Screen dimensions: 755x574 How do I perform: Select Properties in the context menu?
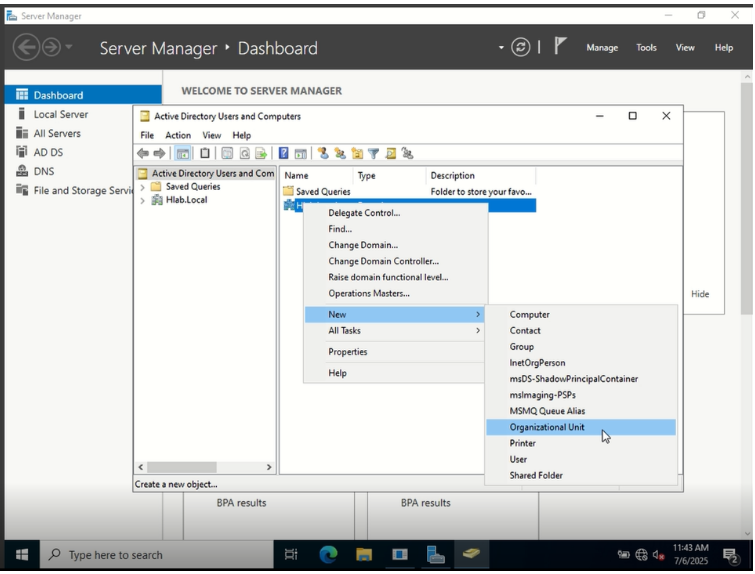tap(394, 352)
